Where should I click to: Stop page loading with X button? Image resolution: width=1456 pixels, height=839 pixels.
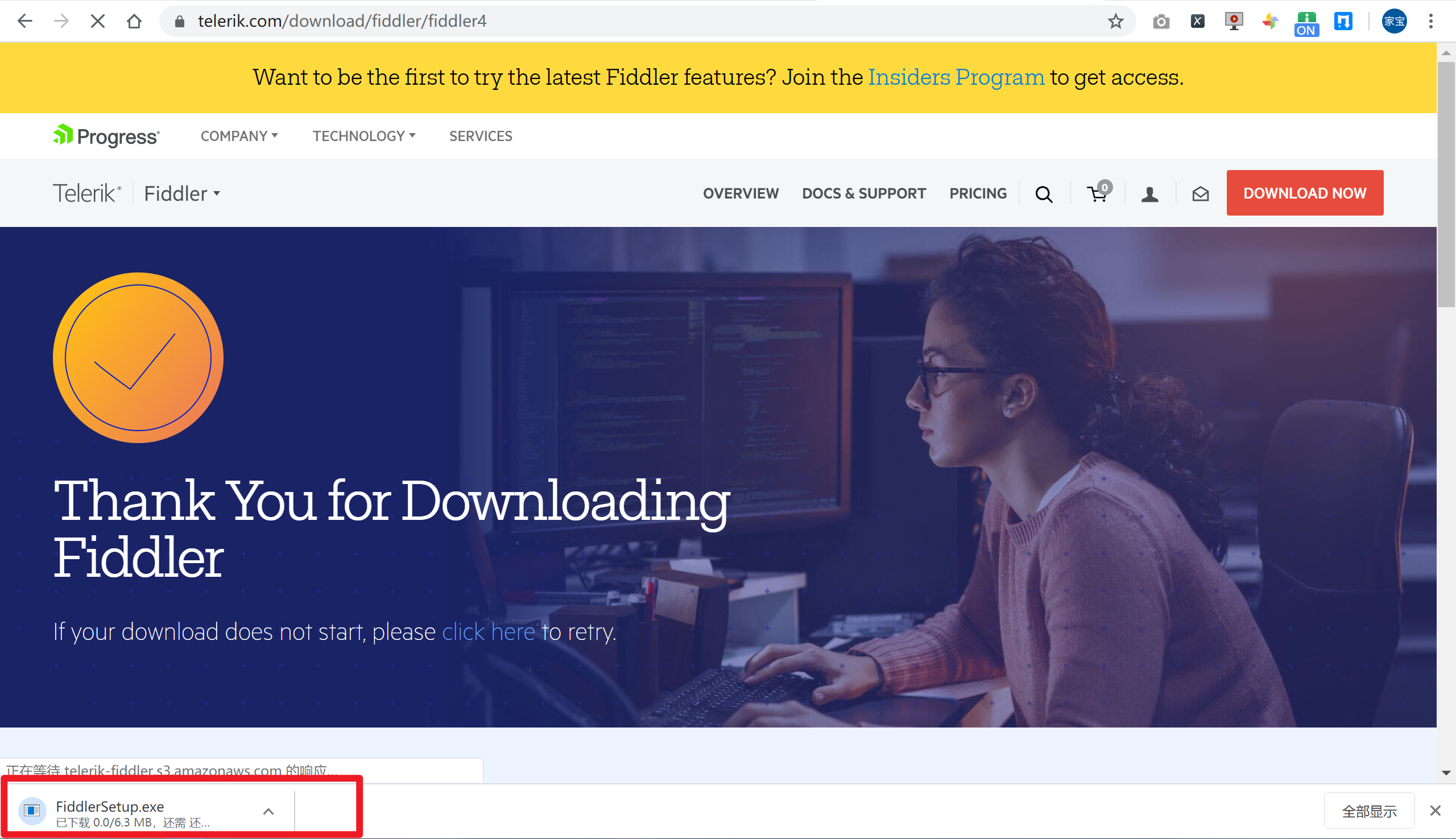(x=98, y=21)
